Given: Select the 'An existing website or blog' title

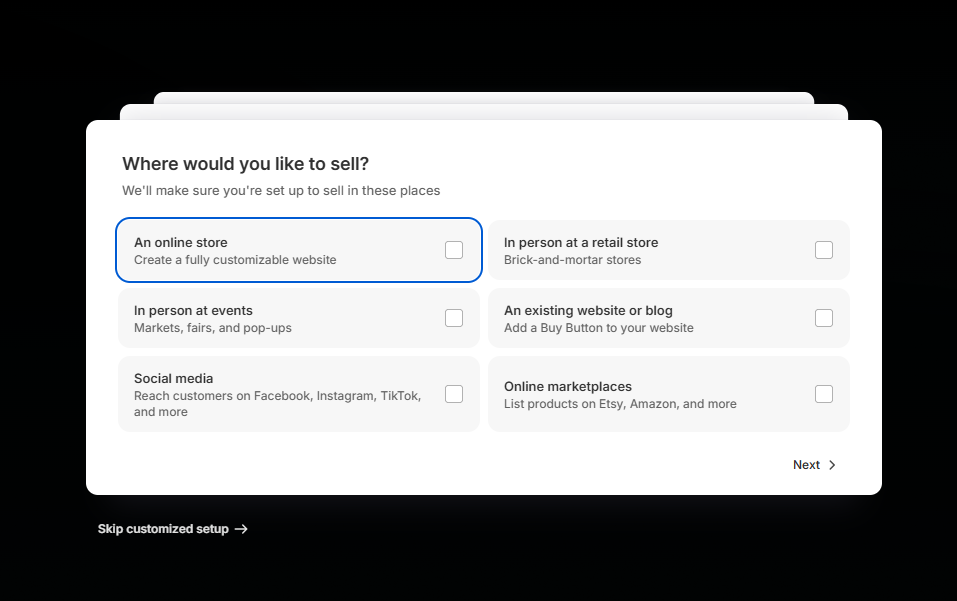Looking at the screenshot, I should click(x=588, y=310).
